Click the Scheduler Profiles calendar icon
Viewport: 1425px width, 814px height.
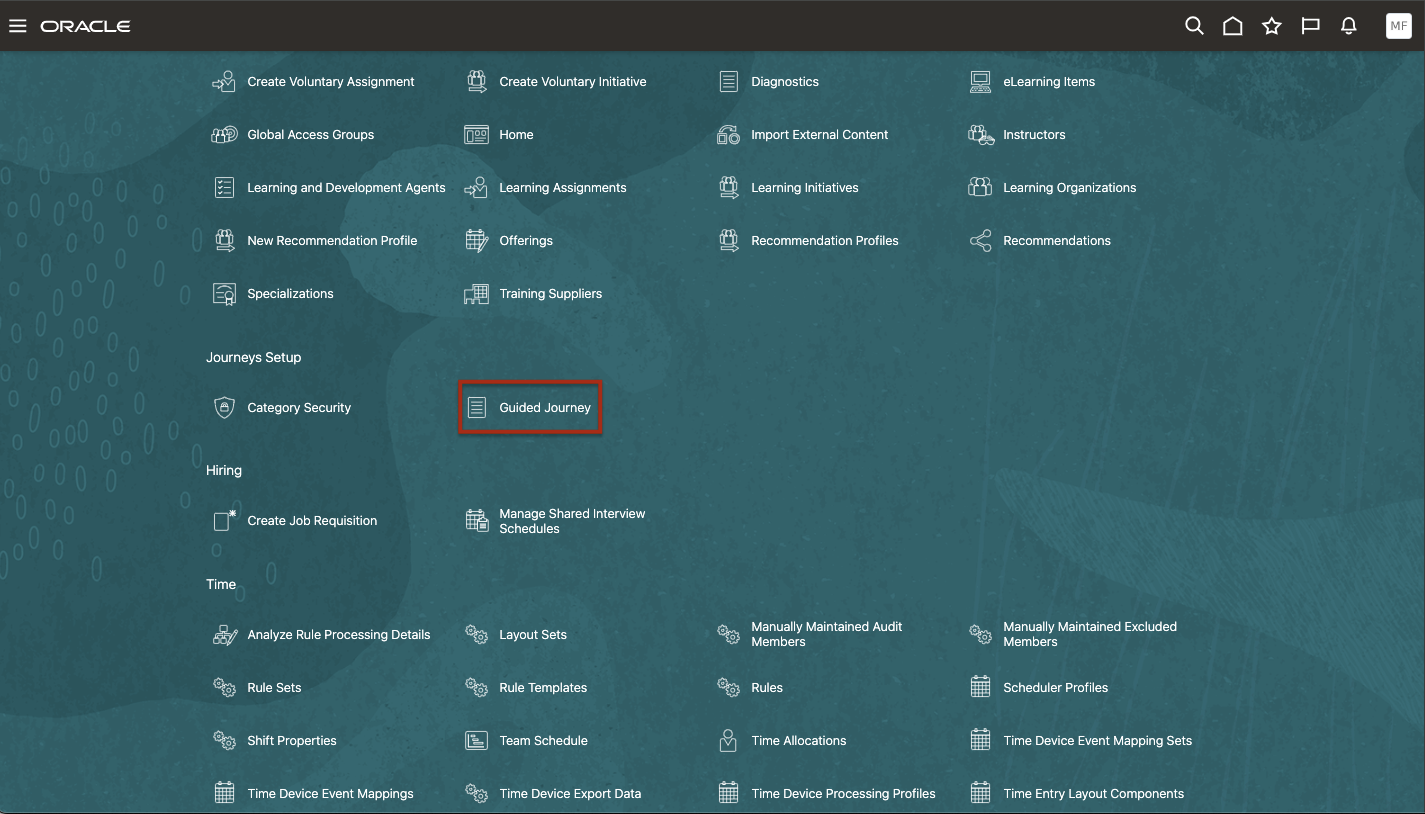pos(980,688)
